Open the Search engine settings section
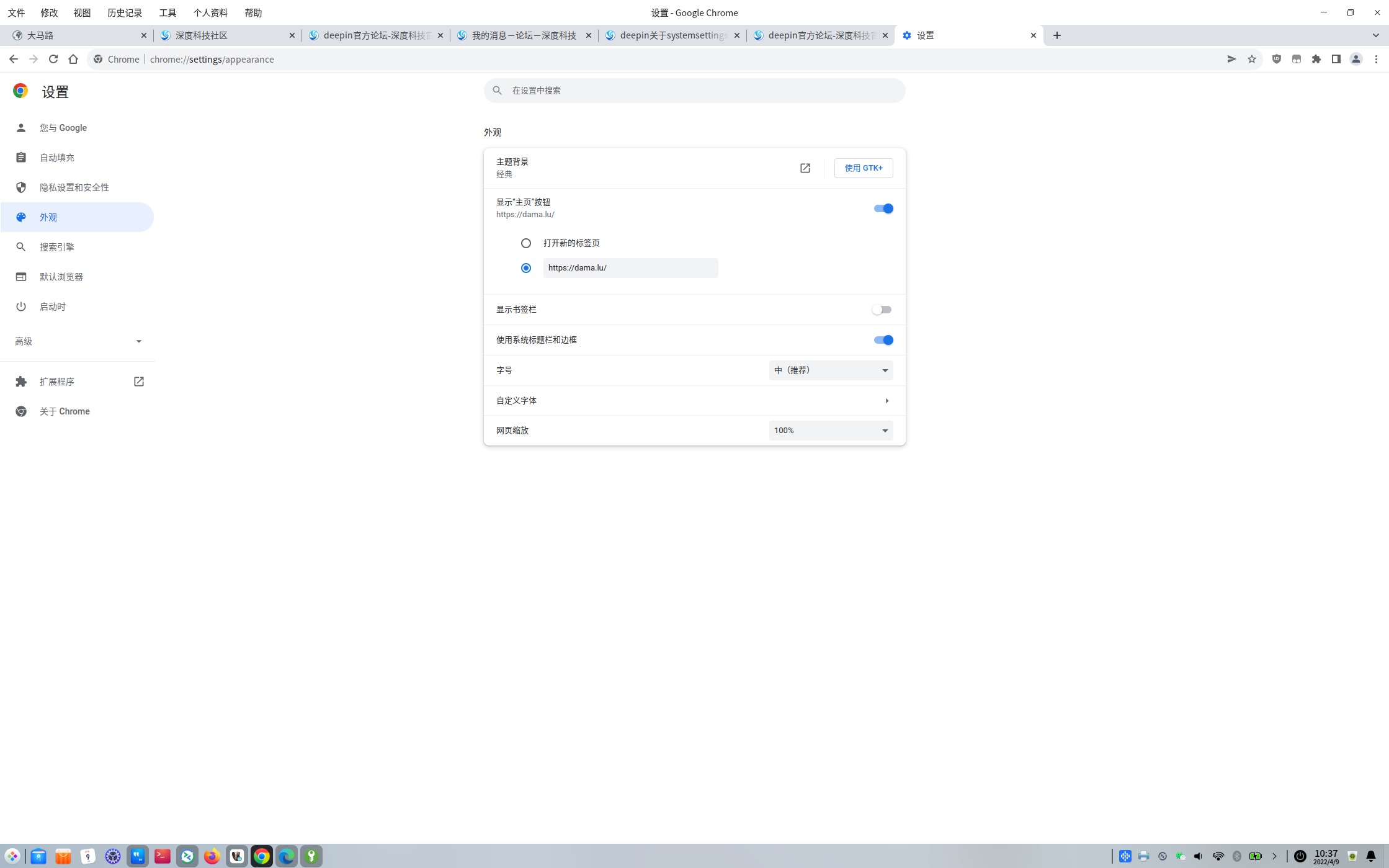 point(57,247)
